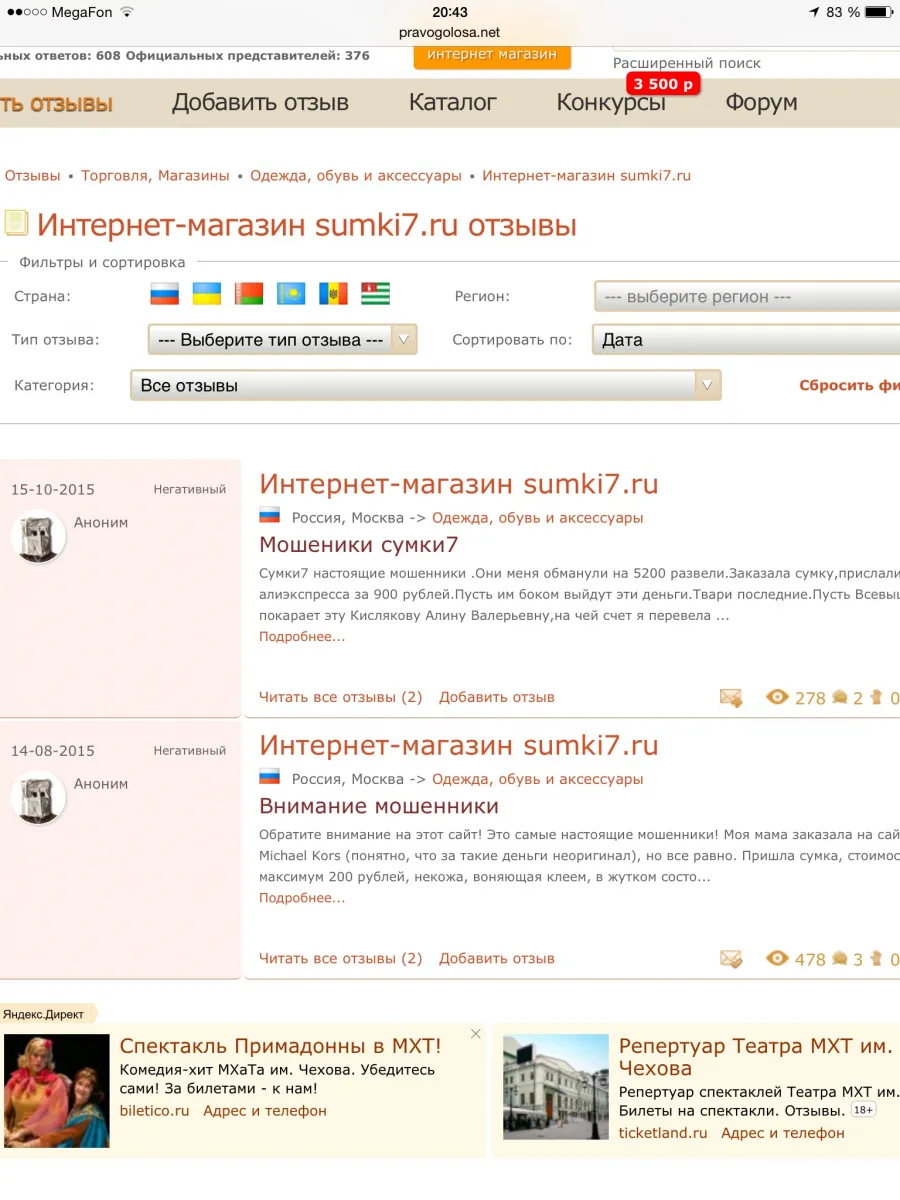The image size is (900, 1200).
Task: Open the sort by 'Дата' dropdown
Action: point(747,340)
